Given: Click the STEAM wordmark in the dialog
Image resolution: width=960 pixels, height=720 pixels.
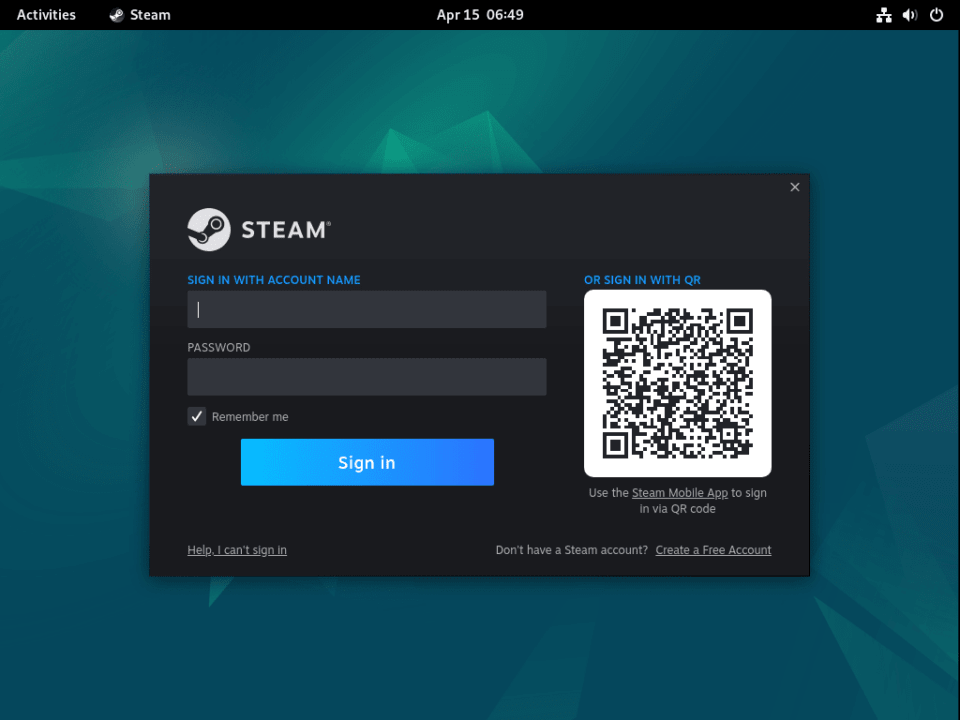Looking at the screenshot, I should [x=283, y=229].
